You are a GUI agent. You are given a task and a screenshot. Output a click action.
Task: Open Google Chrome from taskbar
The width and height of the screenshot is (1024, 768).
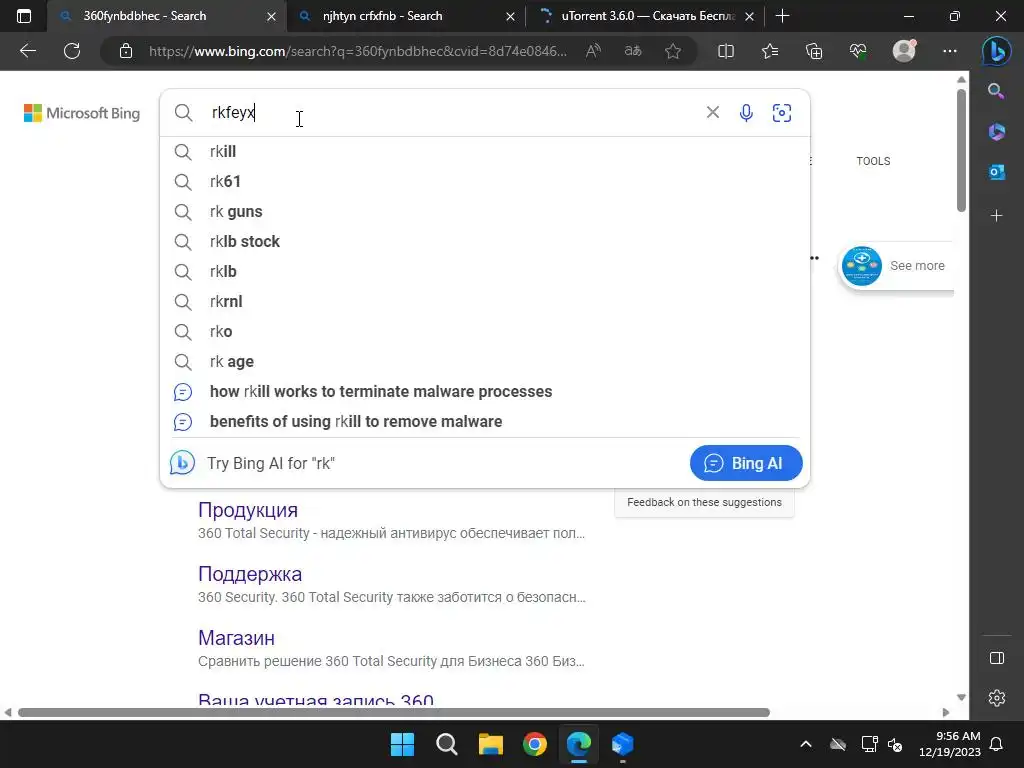tap(535, 744)
